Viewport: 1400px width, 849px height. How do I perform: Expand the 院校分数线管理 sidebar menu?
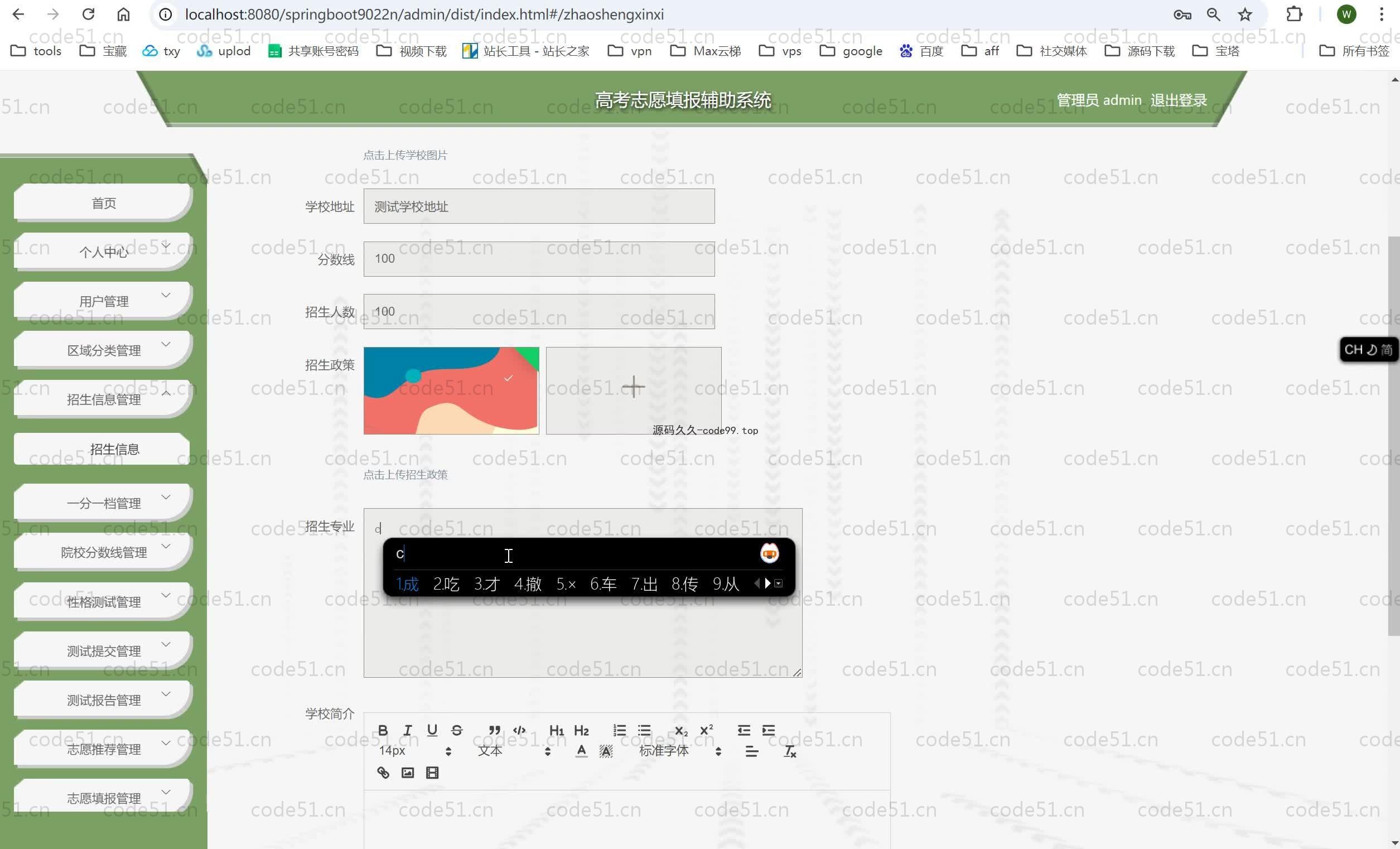103,552
